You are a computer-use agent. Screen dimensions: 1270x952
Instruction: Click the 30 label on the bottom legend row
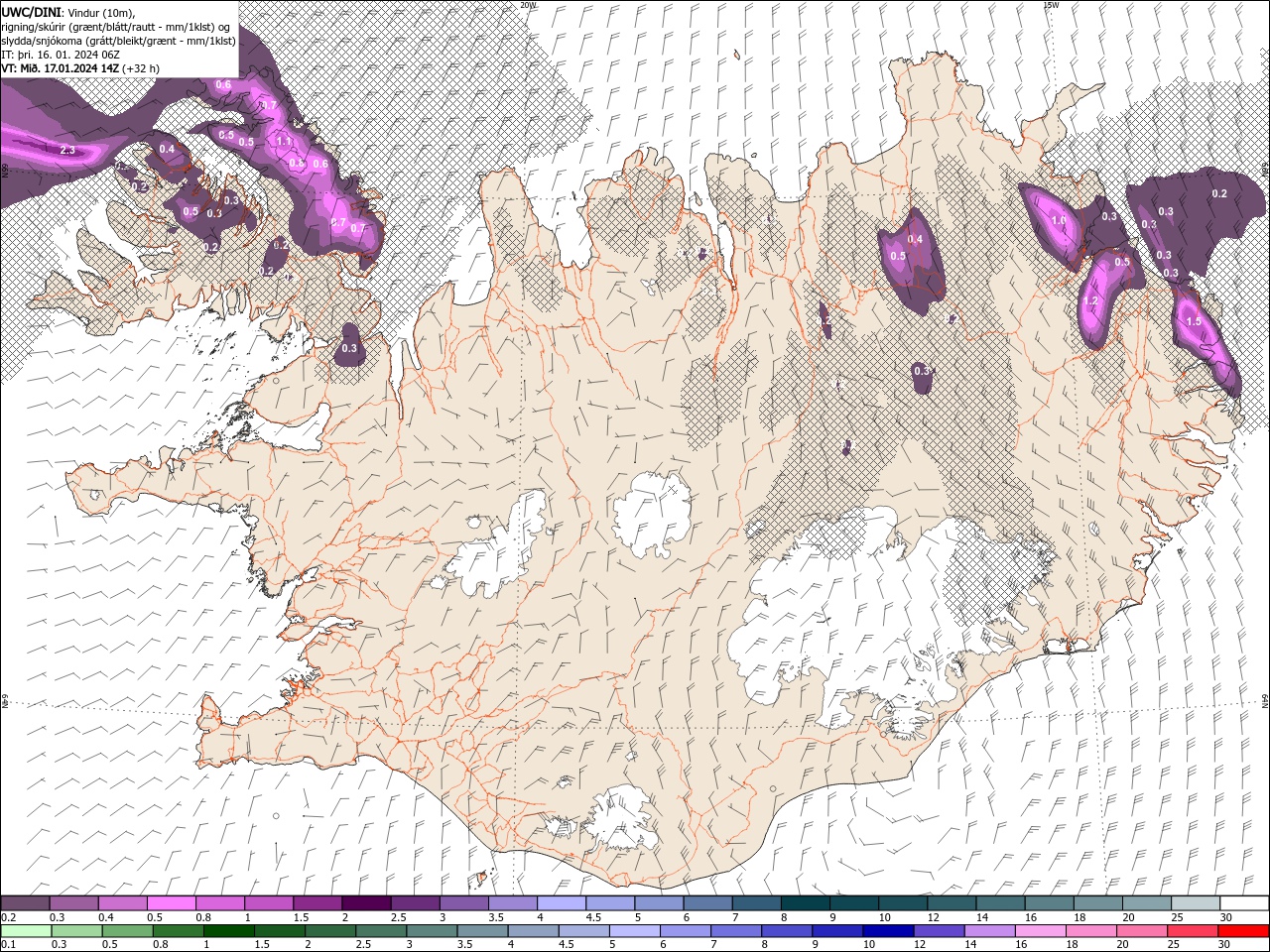tap(1223, 944)
